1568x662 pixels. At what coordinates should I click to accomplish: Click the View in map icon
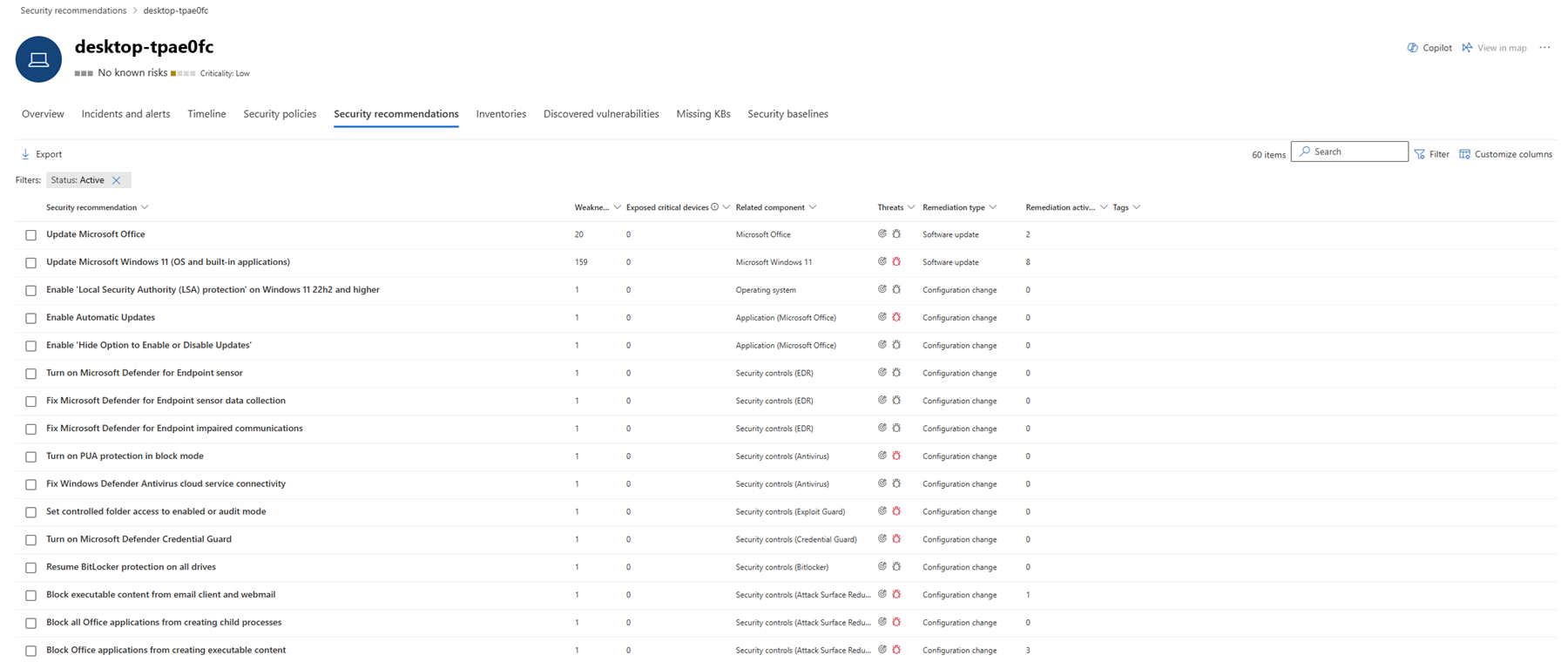pyautogui.click(x=1468, y=48)
